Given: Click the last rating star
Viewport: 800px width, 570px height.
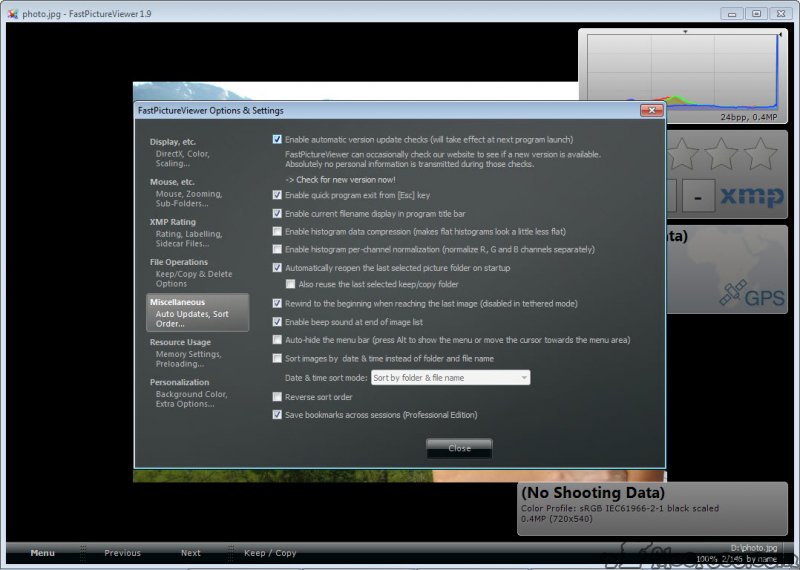Looking at the screenshot, I should tap(760, 154).
